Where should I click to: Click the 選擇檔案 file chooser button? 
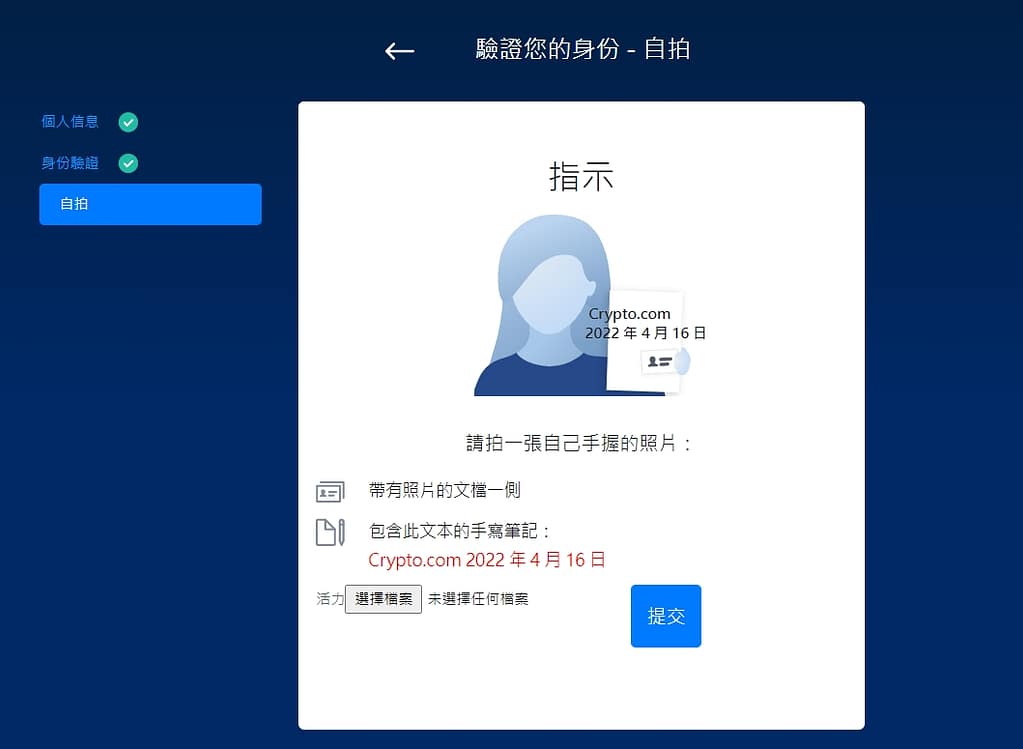click(383, 599)
